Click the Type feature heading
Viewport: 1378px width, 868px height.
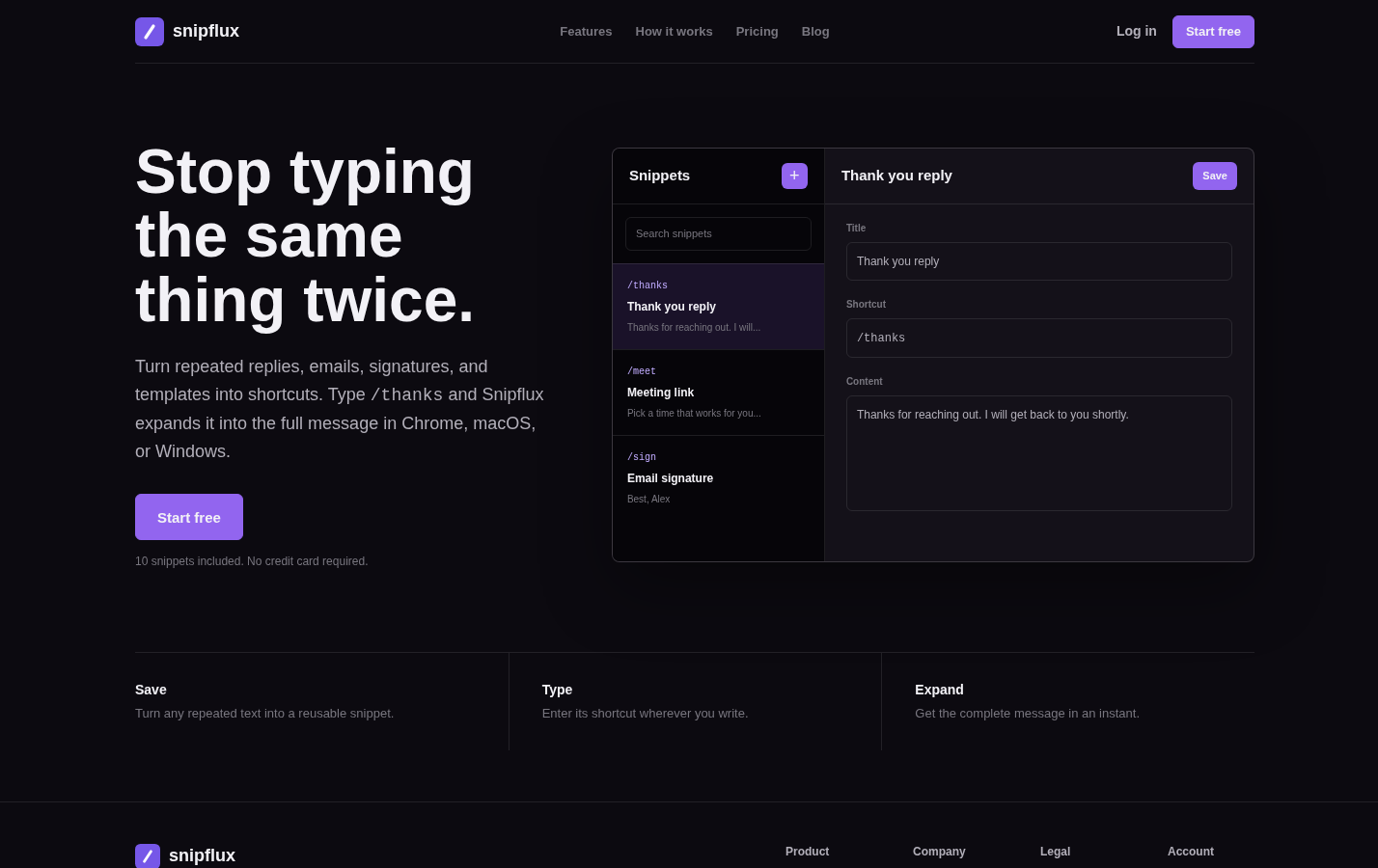(x=557, y=690)
